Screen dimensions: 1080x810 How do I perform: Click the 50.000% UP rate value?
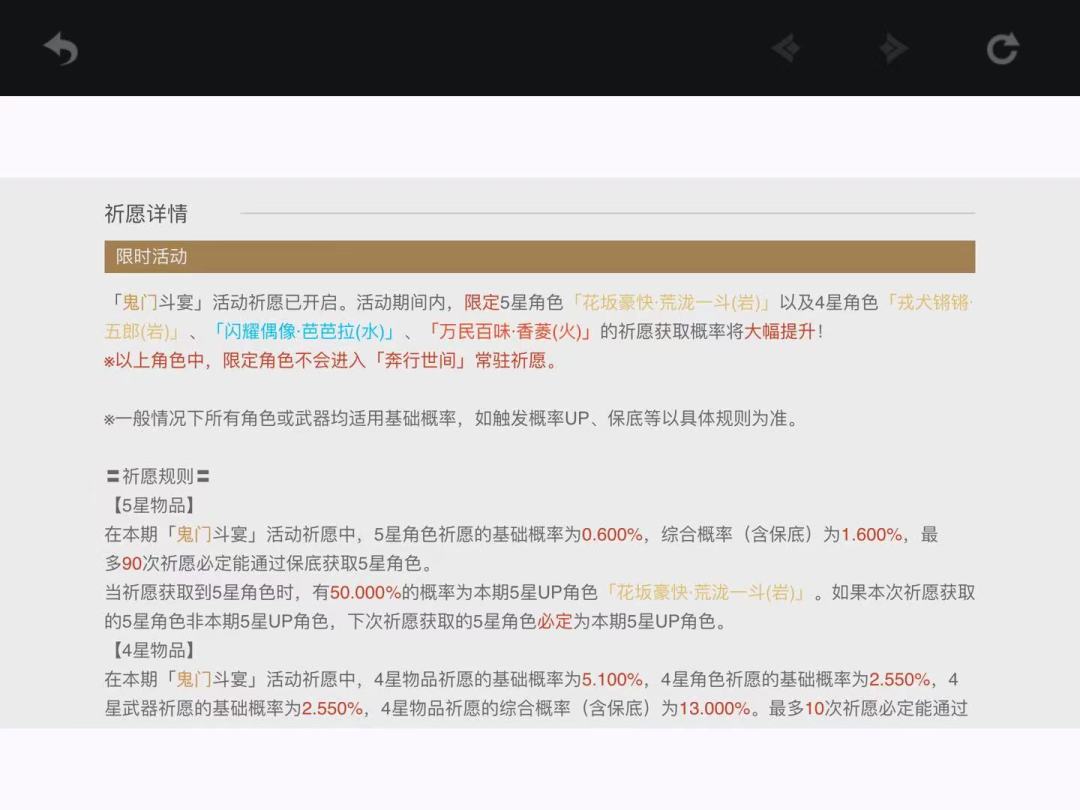[365, 592]
